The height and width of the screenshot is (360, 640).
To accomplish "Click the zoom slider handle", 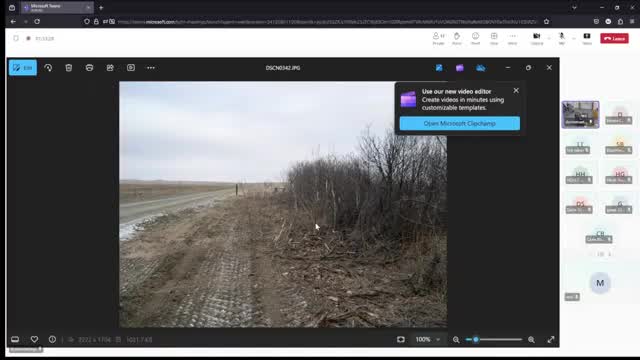I will point(476,339).
